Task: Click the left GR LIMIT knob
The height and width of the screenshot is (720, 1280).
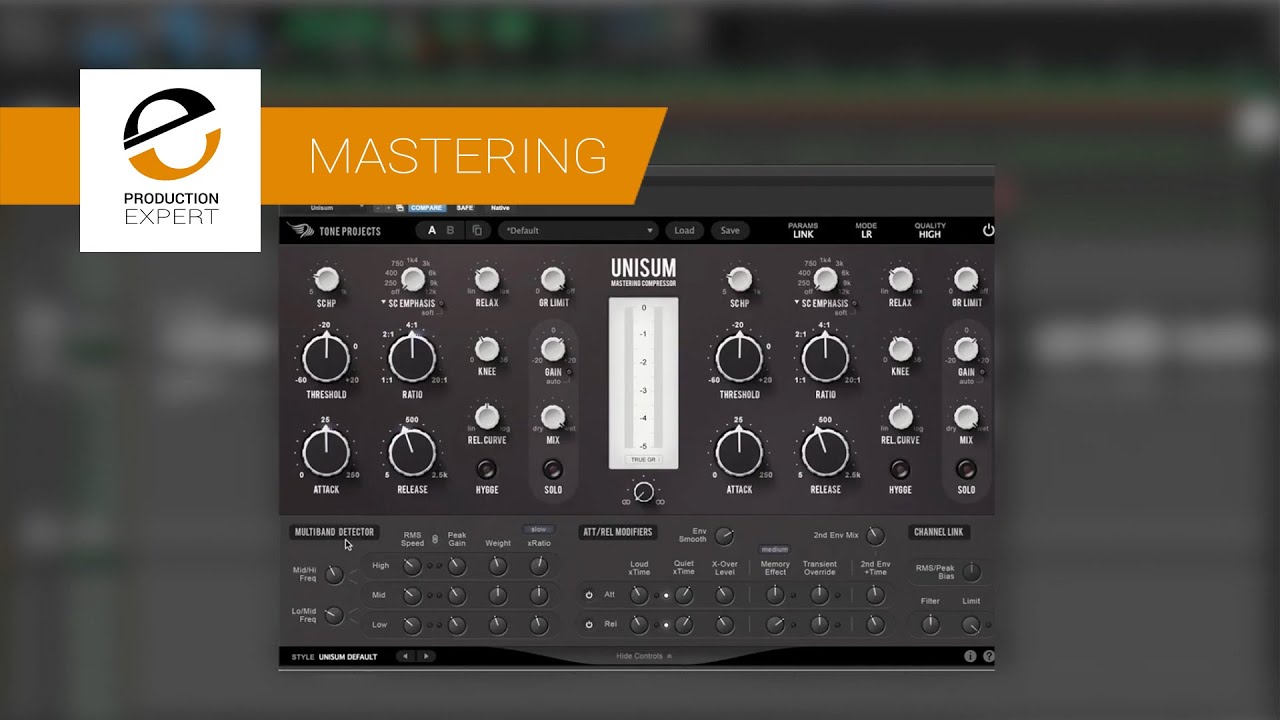Action: click(x=553, y=279)
